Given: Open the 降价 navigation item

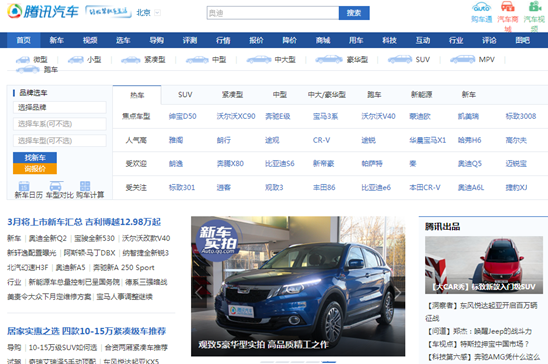Looking at the screenshot, I should (x=290, y=40).
